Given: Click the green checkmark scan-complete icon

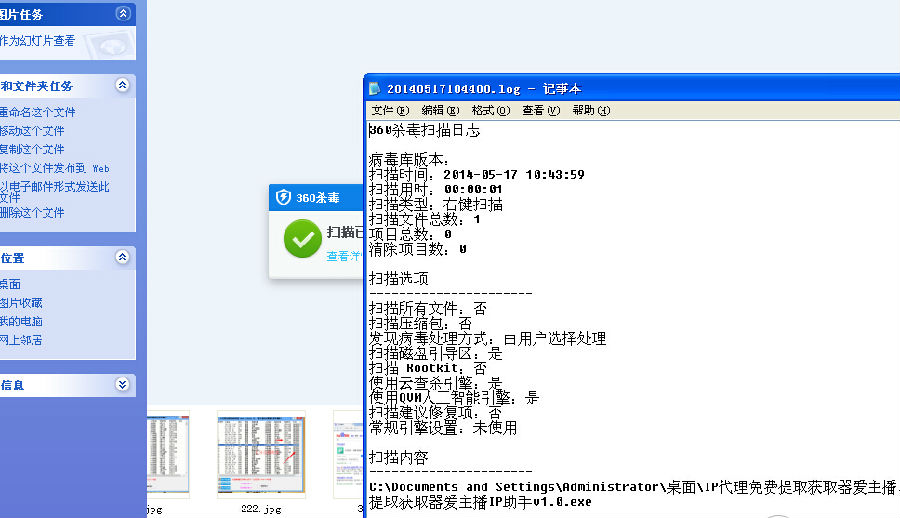Looking at the screenshot, I should click(x=302, y=239).
